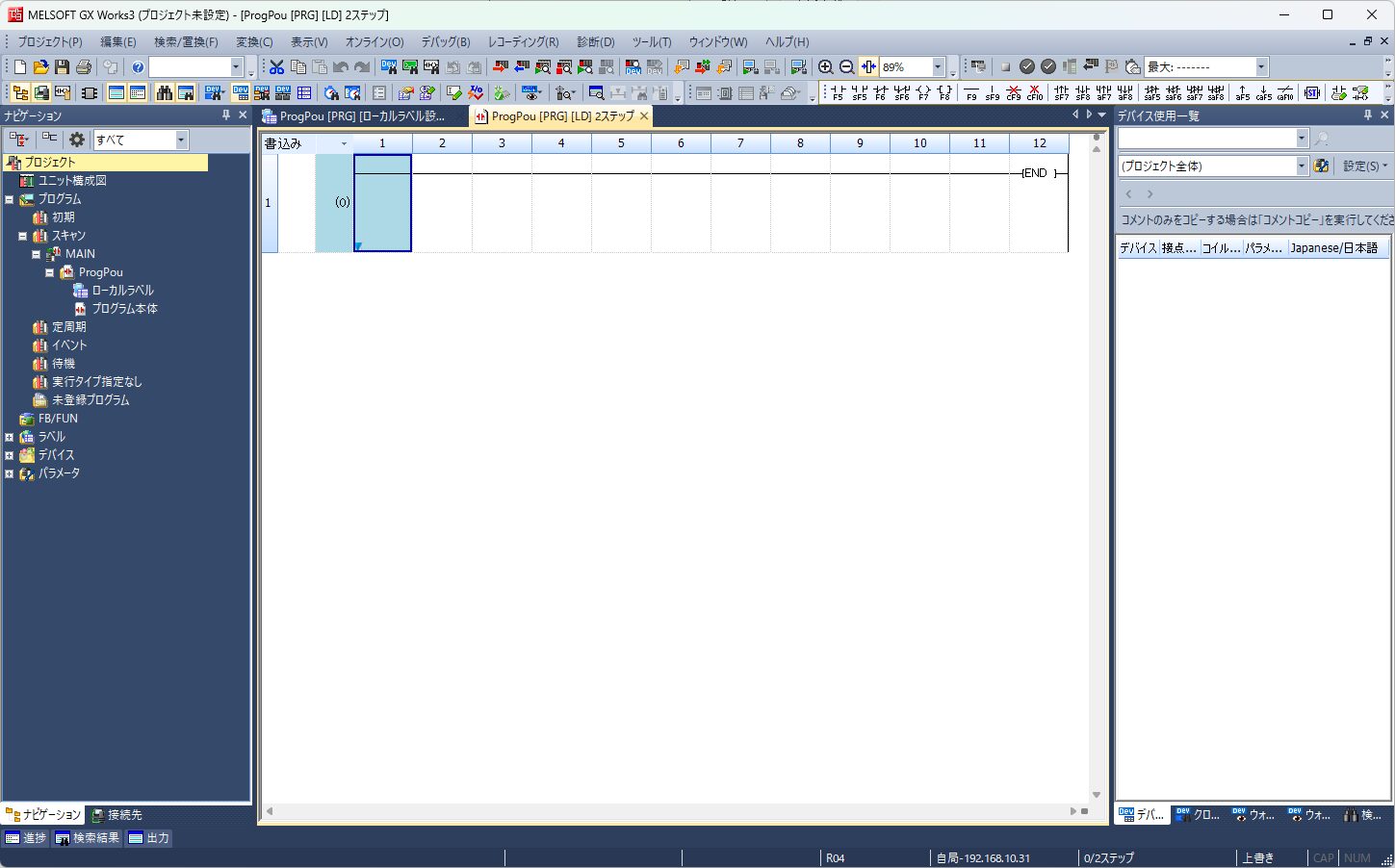Image resolution: width=1395 pixels, height=868 pixels.
Task: Open the 89% zoom level dropdown
Action: point(938,67)
